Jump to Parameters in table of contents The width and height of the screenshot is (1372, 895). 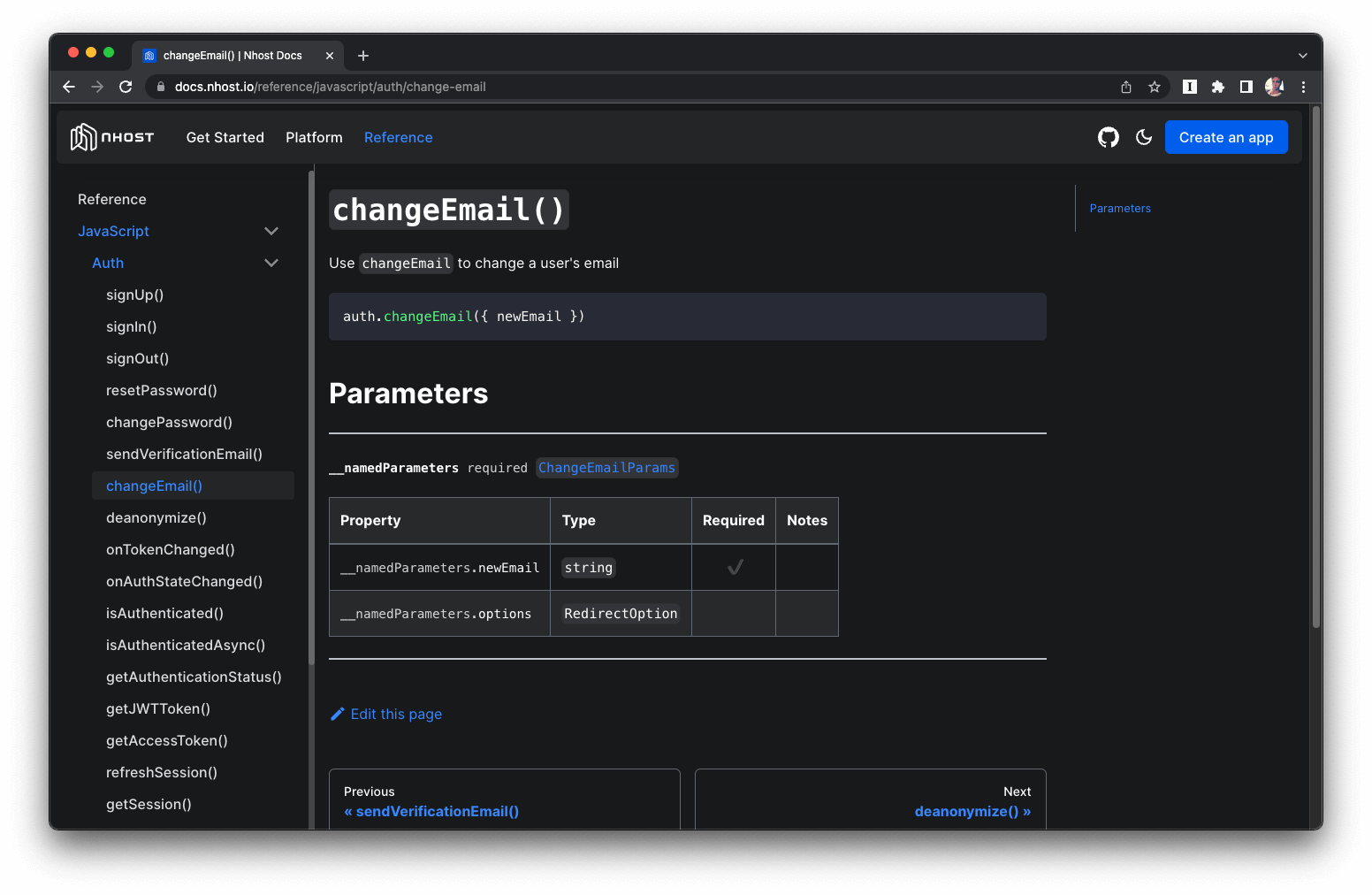click(1120, 209)
